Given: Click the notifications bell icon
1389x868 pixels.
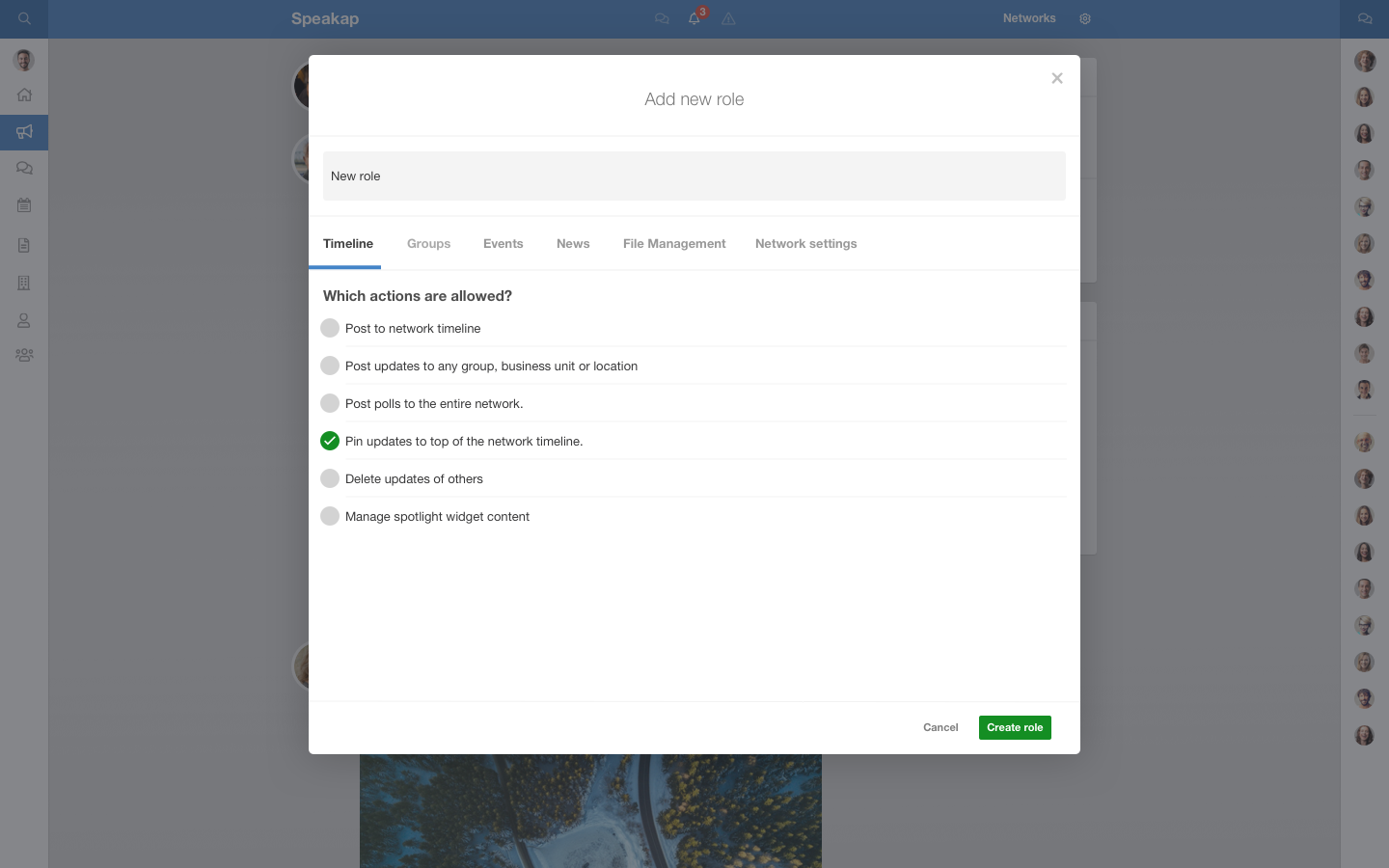Looking at the screenshot, I should pyautogui.click(x=694, y=18).
